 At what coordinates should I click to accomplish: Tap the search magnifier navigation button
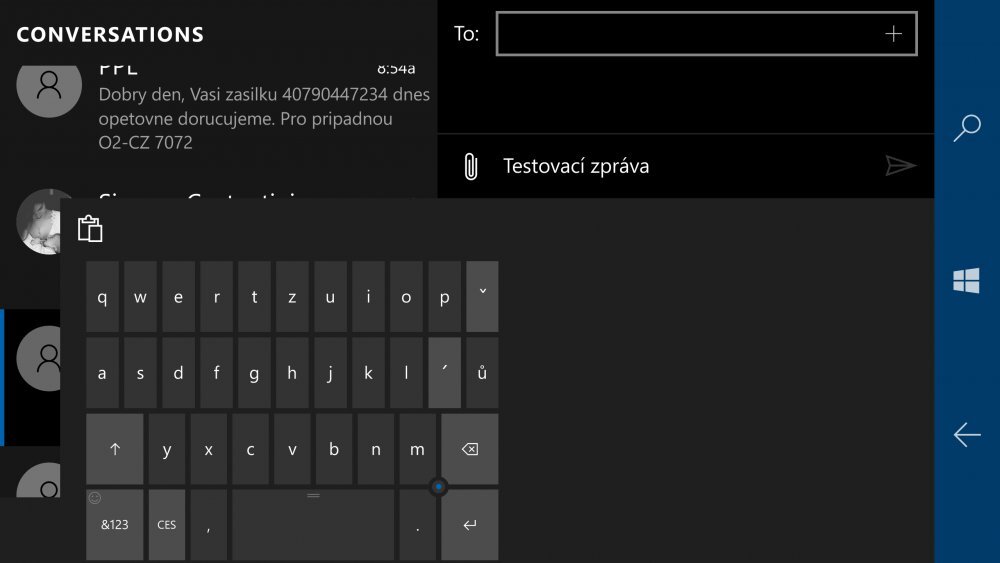967,128
